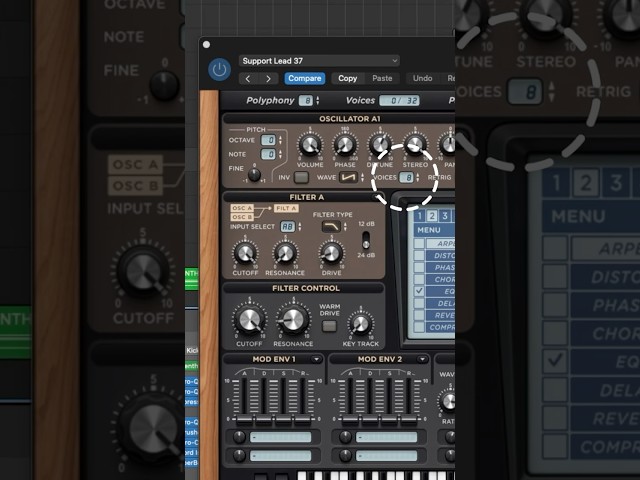
Task: Click the oscillator Voices stepper arrows
Action: click(x=417, y=177)
